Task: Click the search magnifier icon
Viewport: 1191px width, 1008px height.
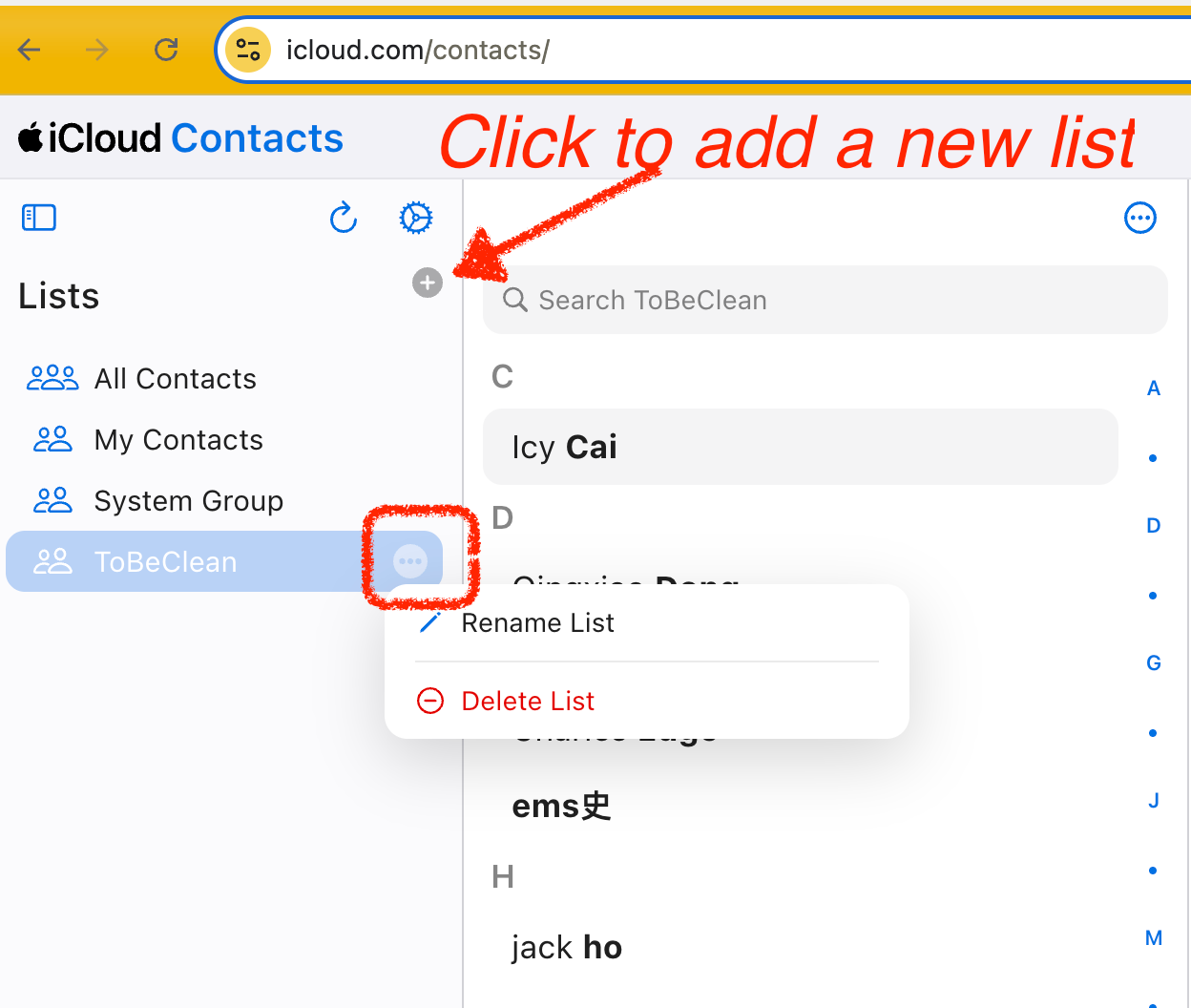Action: 515,300
